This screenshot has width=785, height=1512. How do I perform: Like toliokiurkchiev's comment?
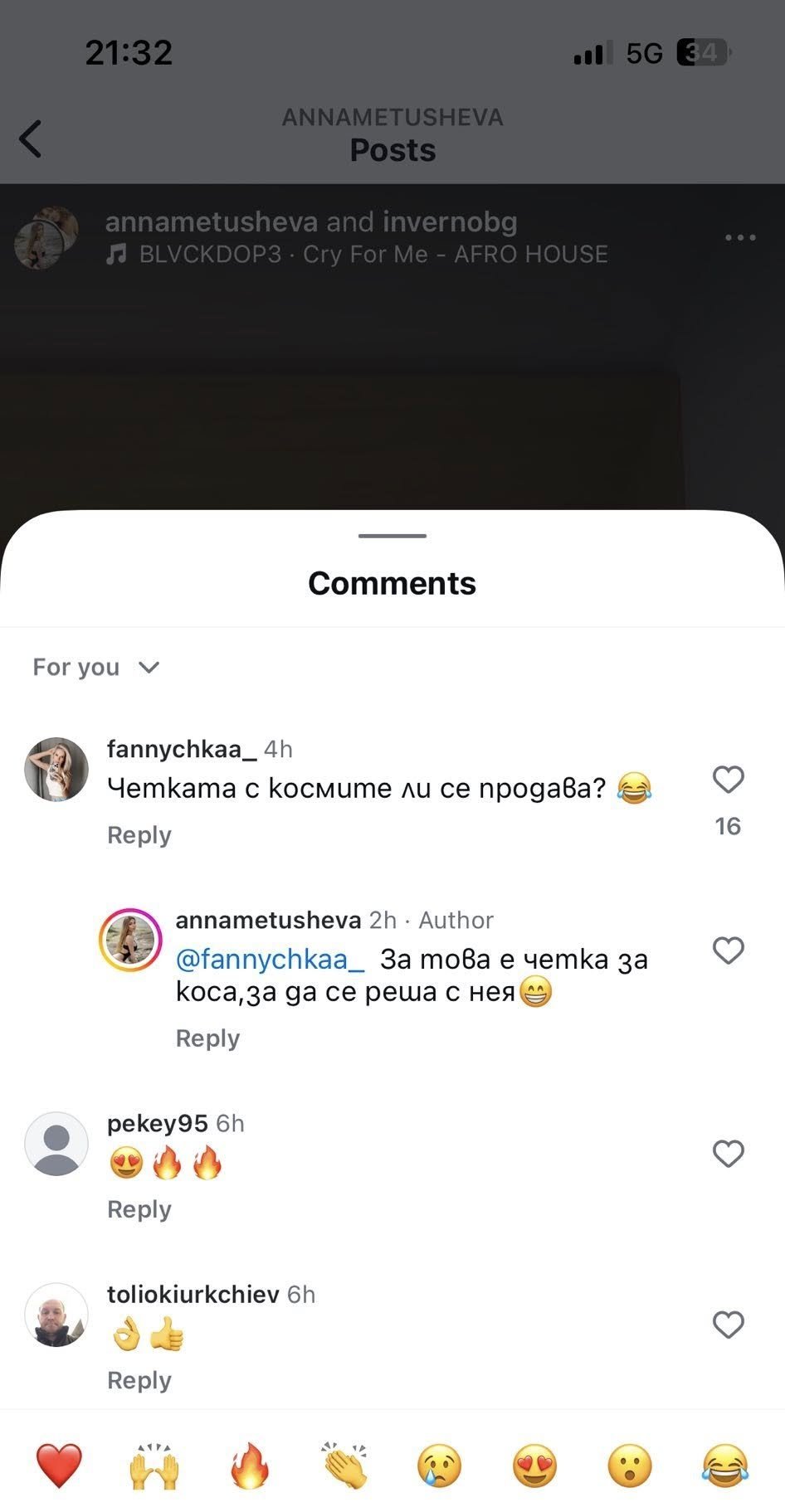tap(728, 1325)
